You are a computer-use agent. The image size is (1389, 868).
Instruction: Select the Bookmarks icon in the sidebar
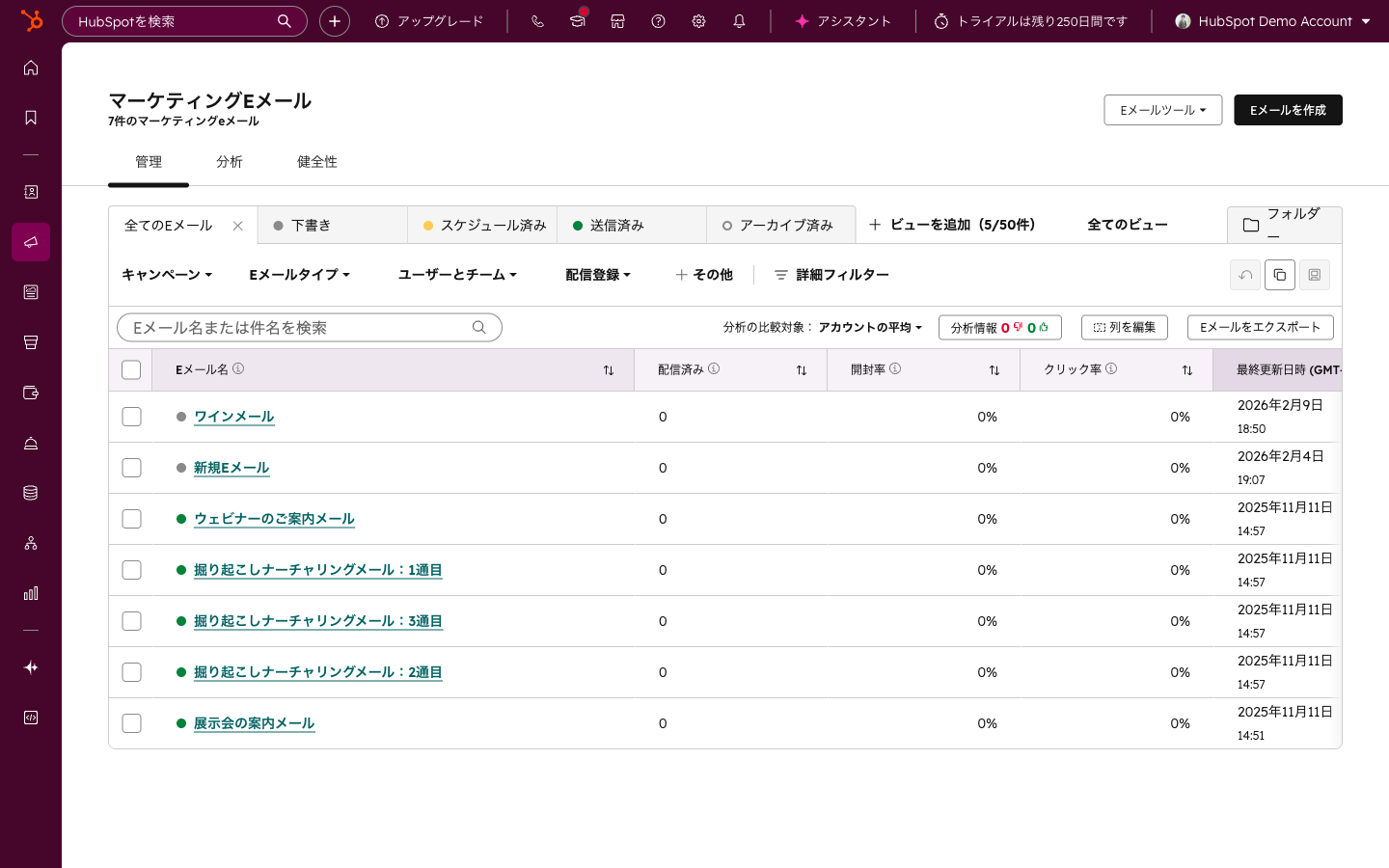pos(30,117)
